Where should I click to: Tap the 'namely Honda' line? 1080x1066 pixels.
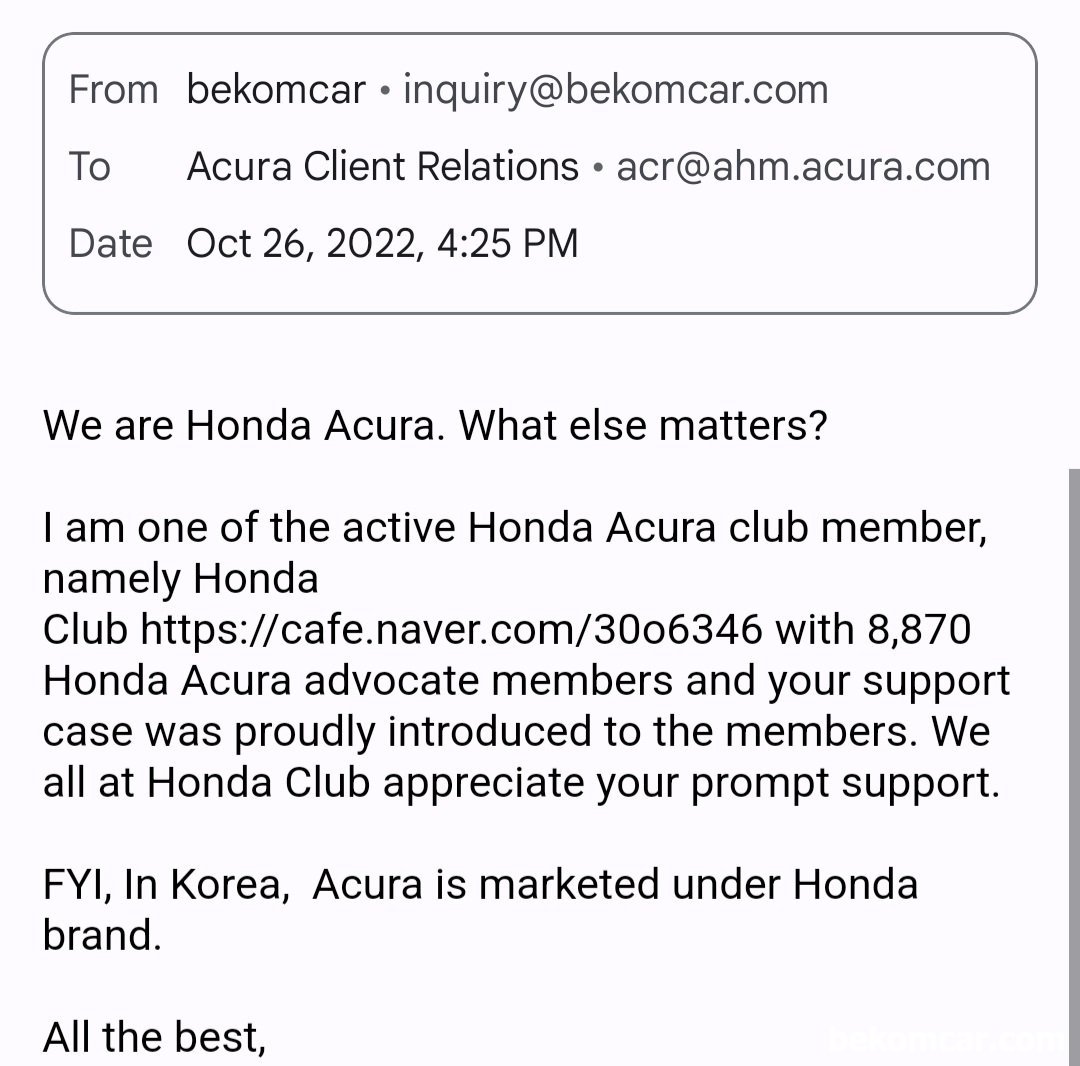click(x=180, y=579)
